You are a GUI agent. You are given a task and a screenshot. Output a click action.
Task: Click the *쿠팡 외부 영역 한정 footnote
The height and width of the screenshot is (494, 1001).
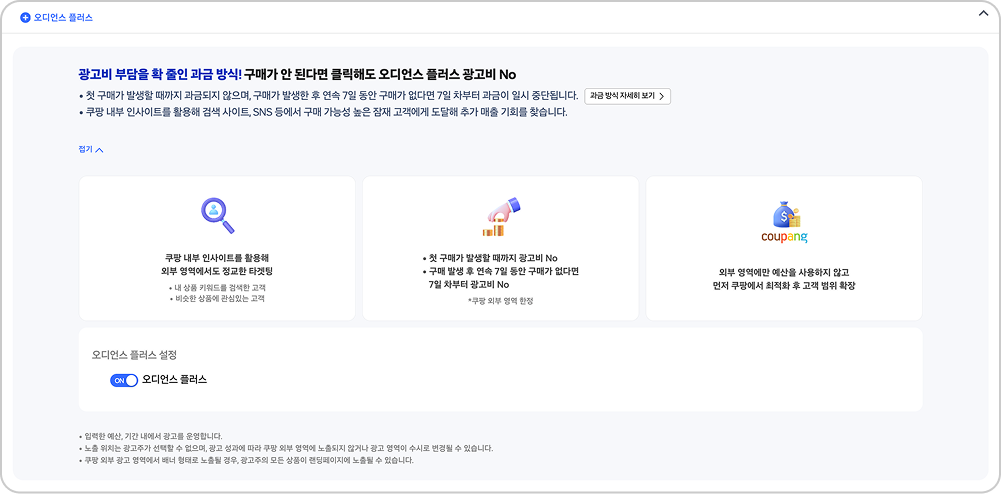500,300
